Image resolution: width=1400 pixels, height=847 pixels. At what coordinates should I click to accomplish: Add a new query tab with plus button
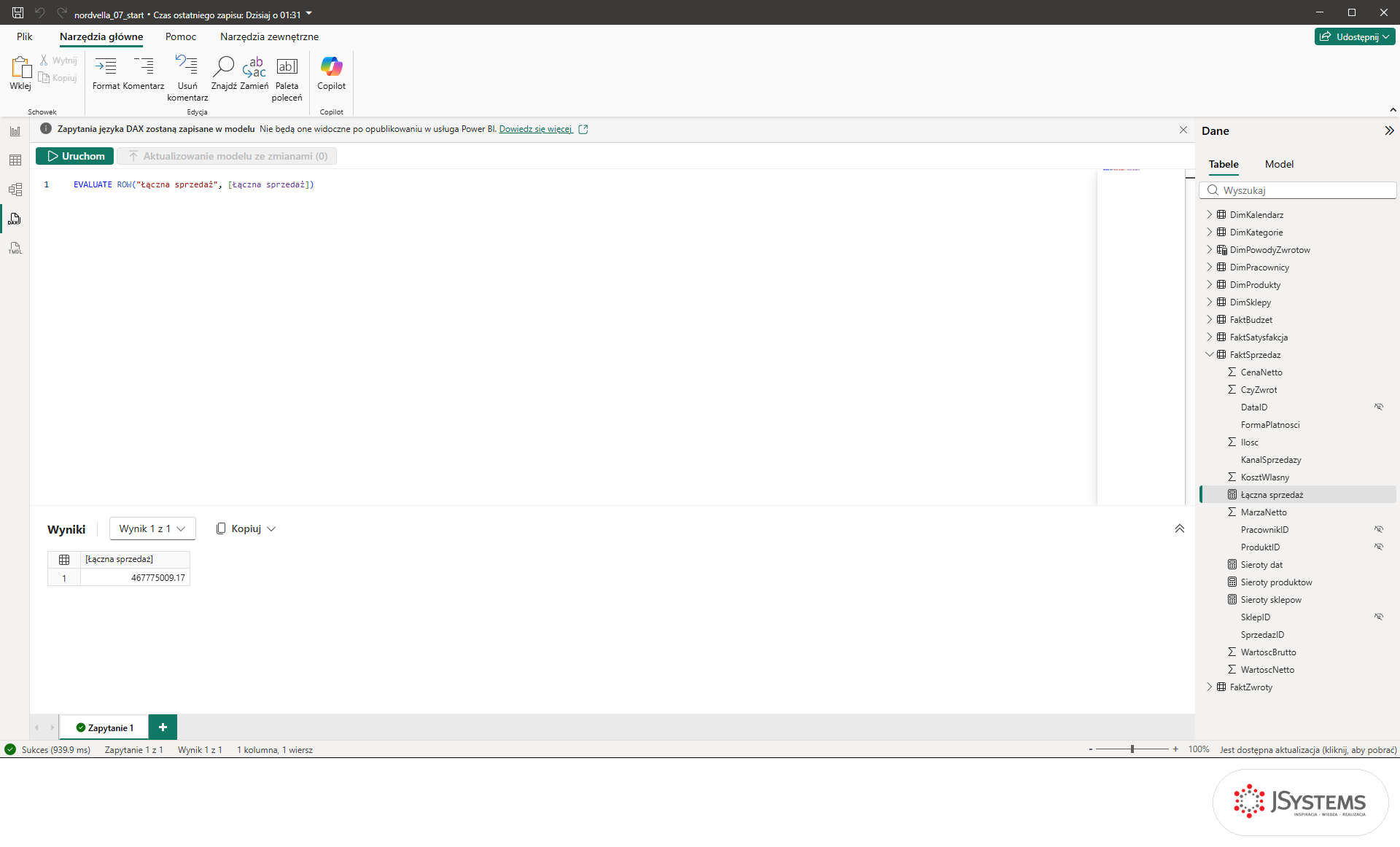163,727
